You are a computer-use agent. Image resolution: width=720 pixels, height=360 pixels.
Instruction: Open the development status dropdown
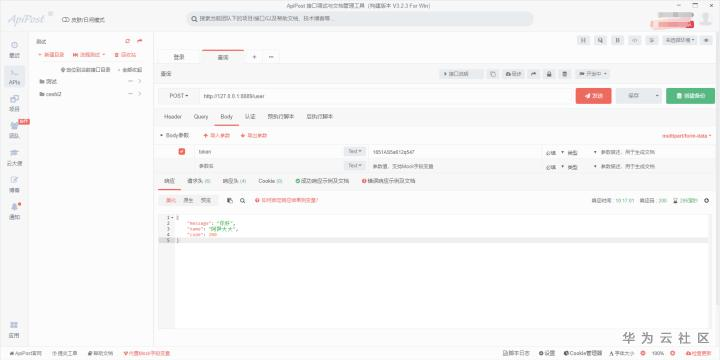[x=593, y=74]
